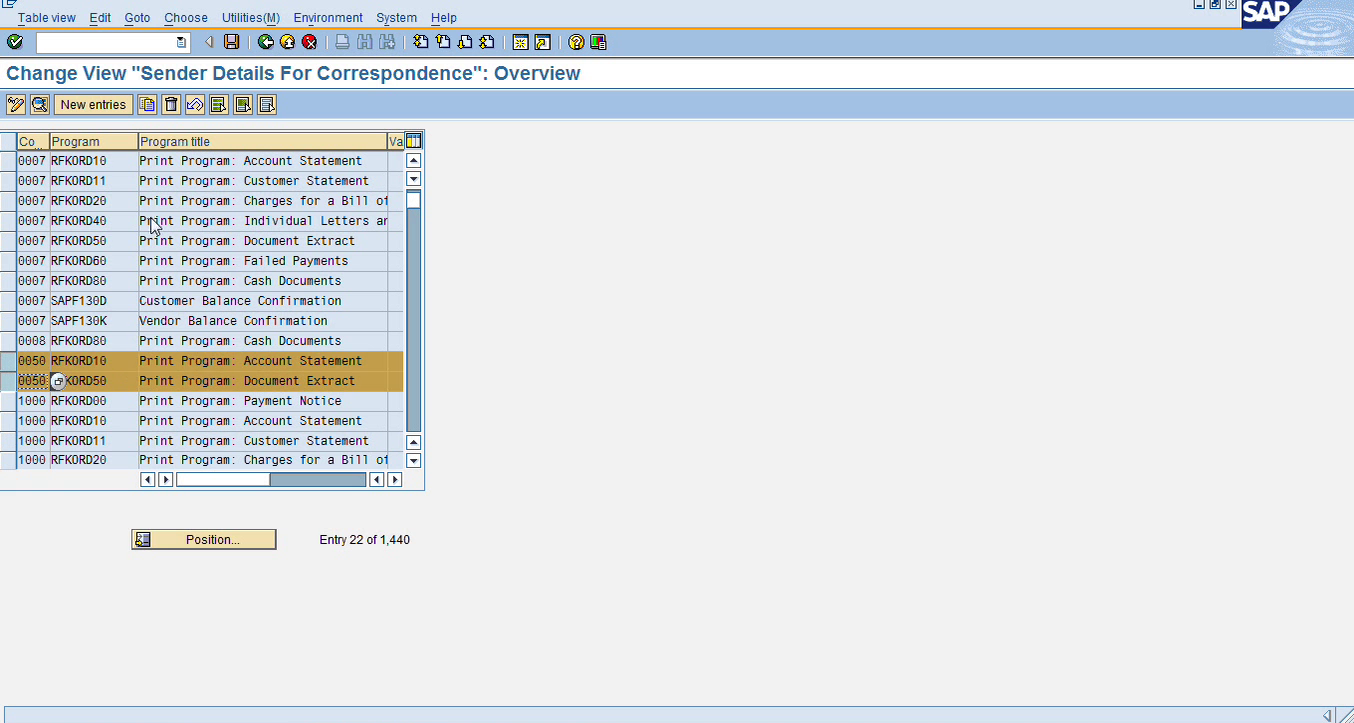Screen dimensions: 1354x723
Task: Open the Edit menu
Action: pos(100,18)
